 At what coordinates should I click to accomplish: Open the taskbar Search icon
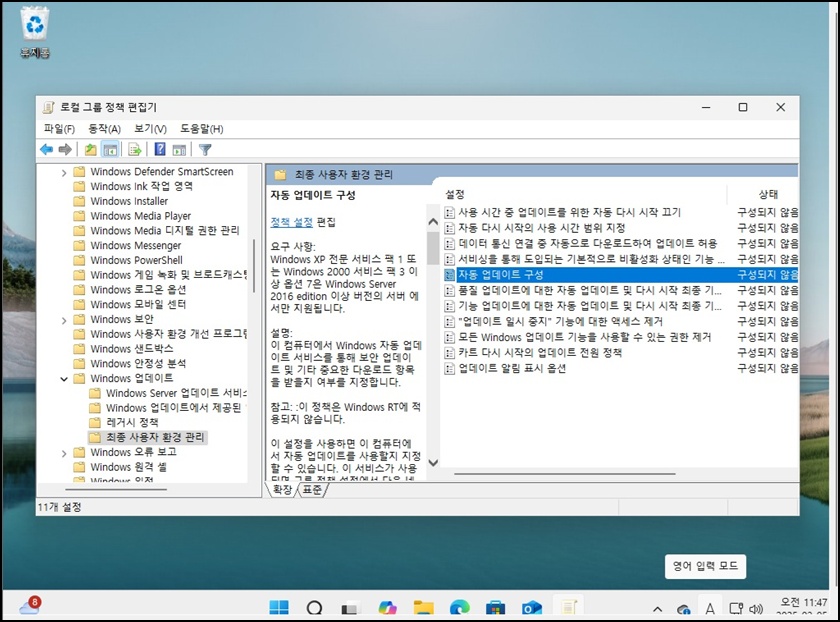(314, 608)
